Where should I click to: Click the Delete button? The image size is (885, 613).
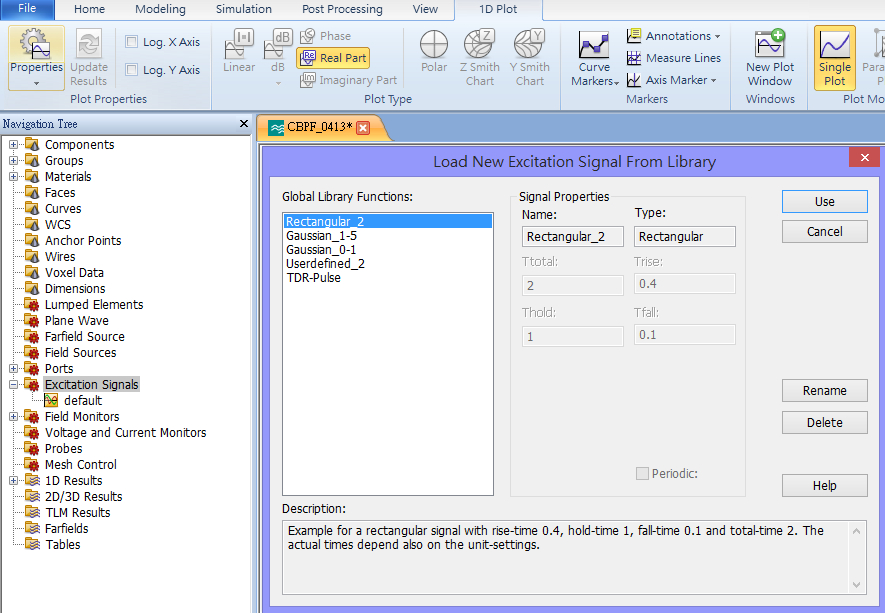(824, 422)
